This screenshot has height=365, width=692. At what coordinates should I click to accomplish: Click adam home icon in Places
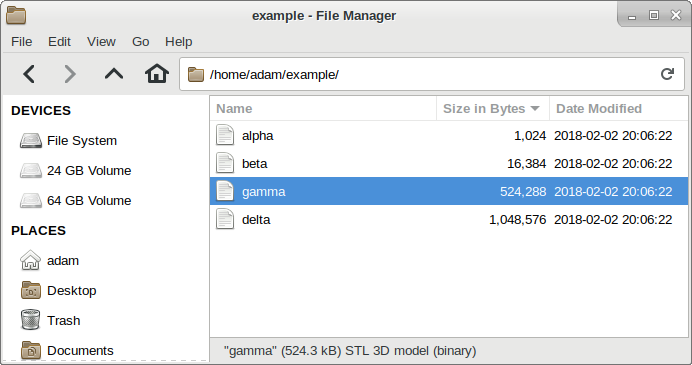(x=30, y=260)
